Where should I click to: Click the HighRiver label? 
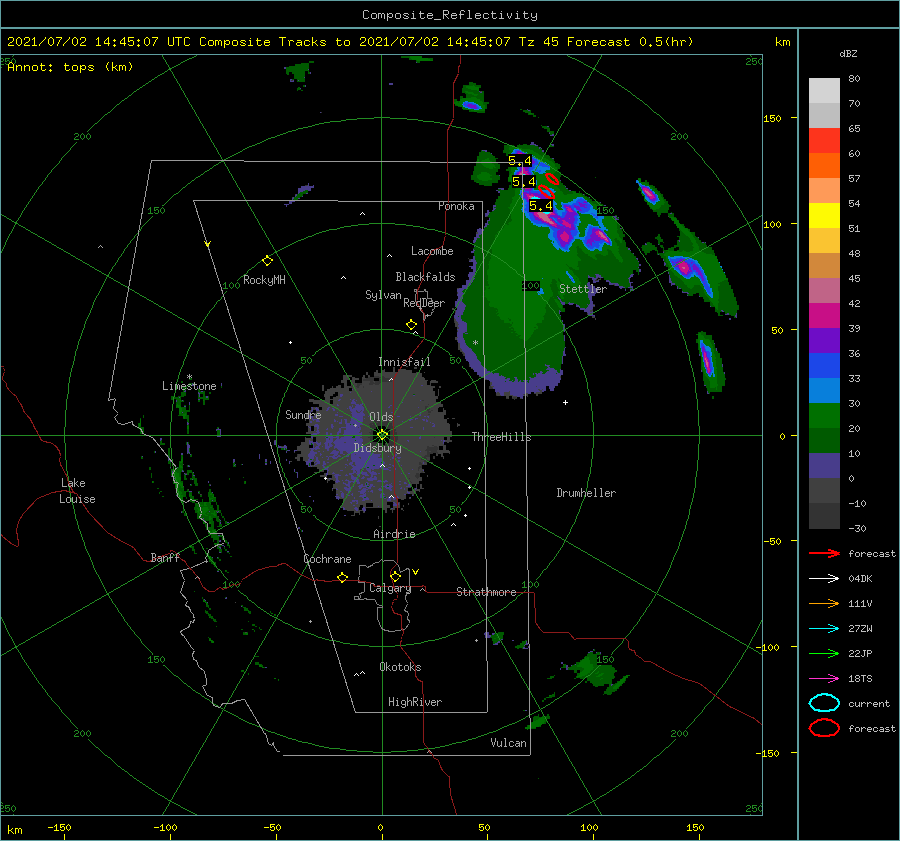tap(415, 702)
